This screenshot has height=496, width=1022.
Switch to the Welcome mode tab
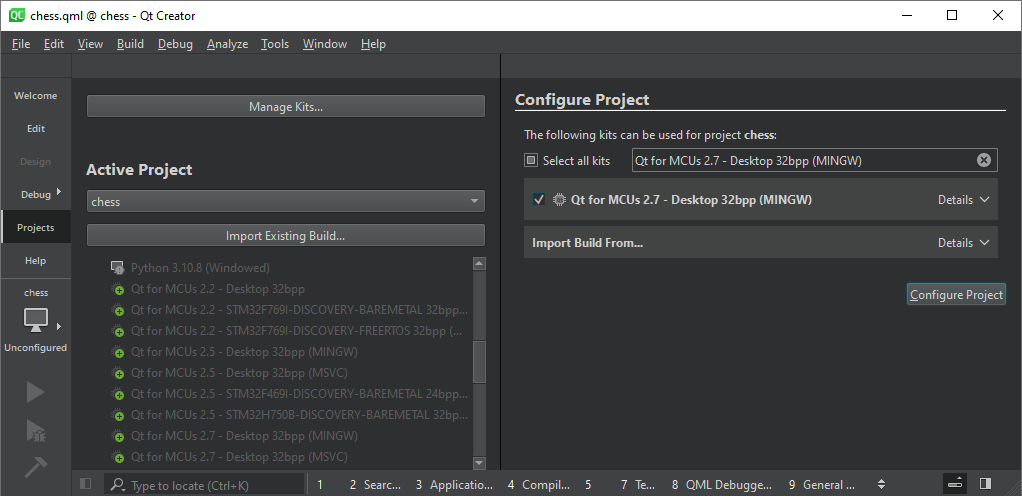[x=35, y=96]
